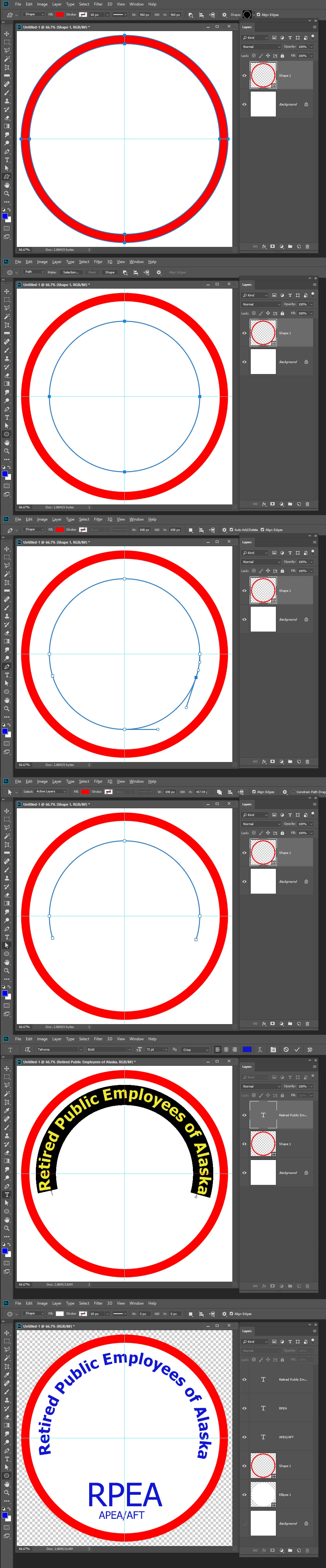Click new group folder icon below Ellipse 1 layers list

290,1550
